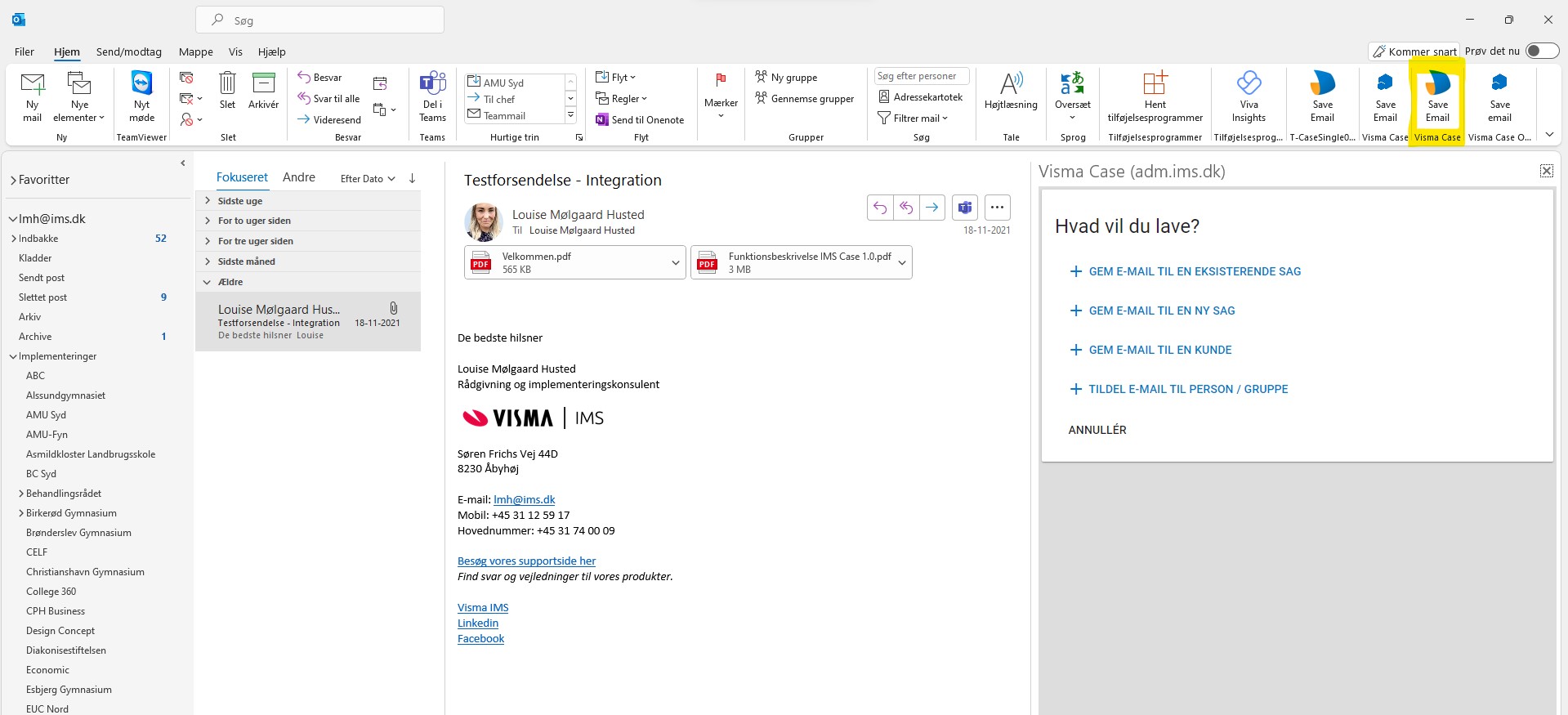Click highlighted Save Email Visma Case button
This screenshot has width=1568, height=715.
(x=1437, y=96)
